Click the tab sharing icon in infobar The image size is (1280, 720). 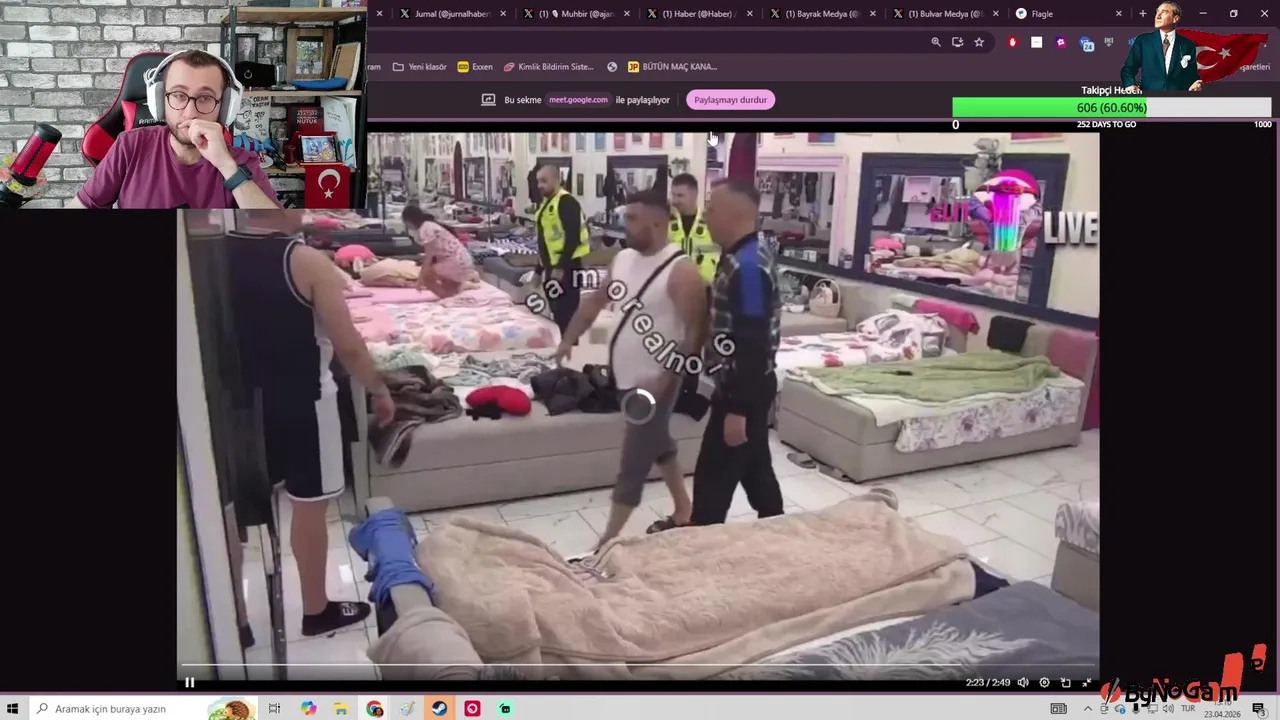(x=488, y=100)
